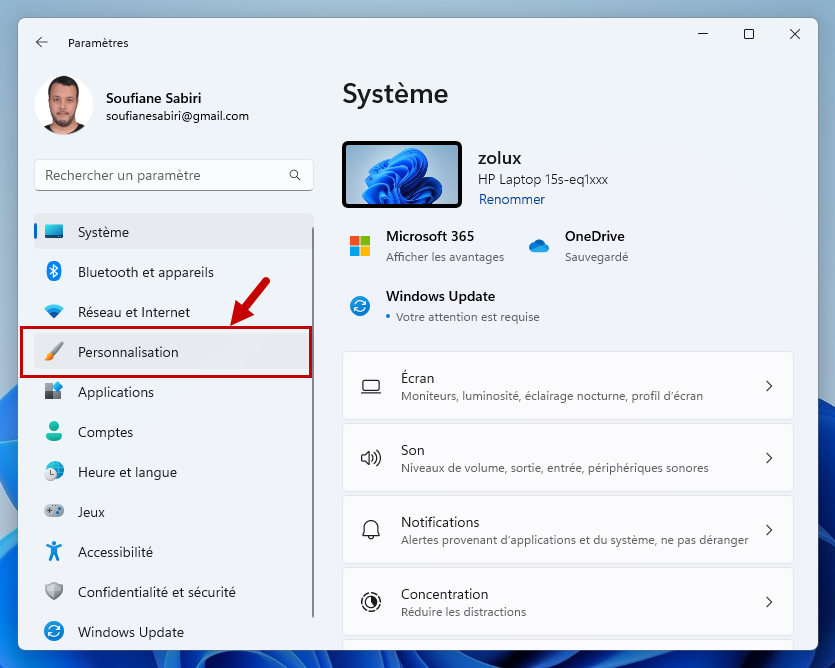Screen dimensions: 835x668
Task: Click the shield icon for Confidentialité et sécurité
Action: (x=54, y=591)
